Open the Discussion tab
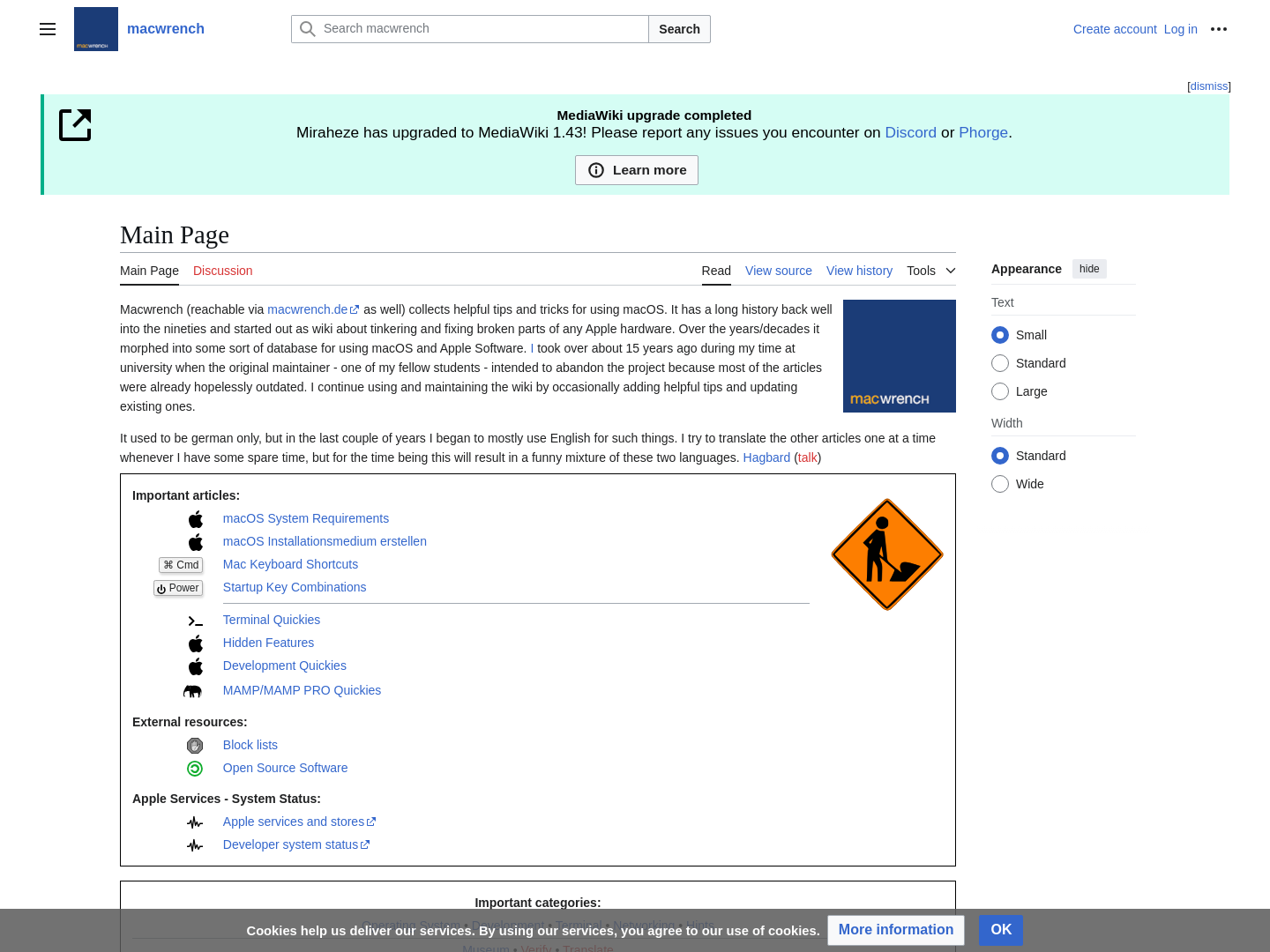Screen dimensions: 1270x952 click(x=223, y=271)
